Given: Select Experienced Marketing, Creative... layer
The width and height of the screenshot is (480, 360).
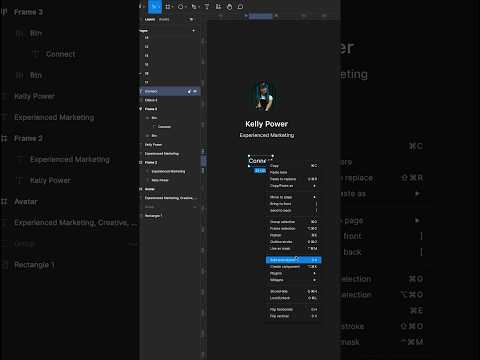Looking at the screenshot, I should coord(169,198).
